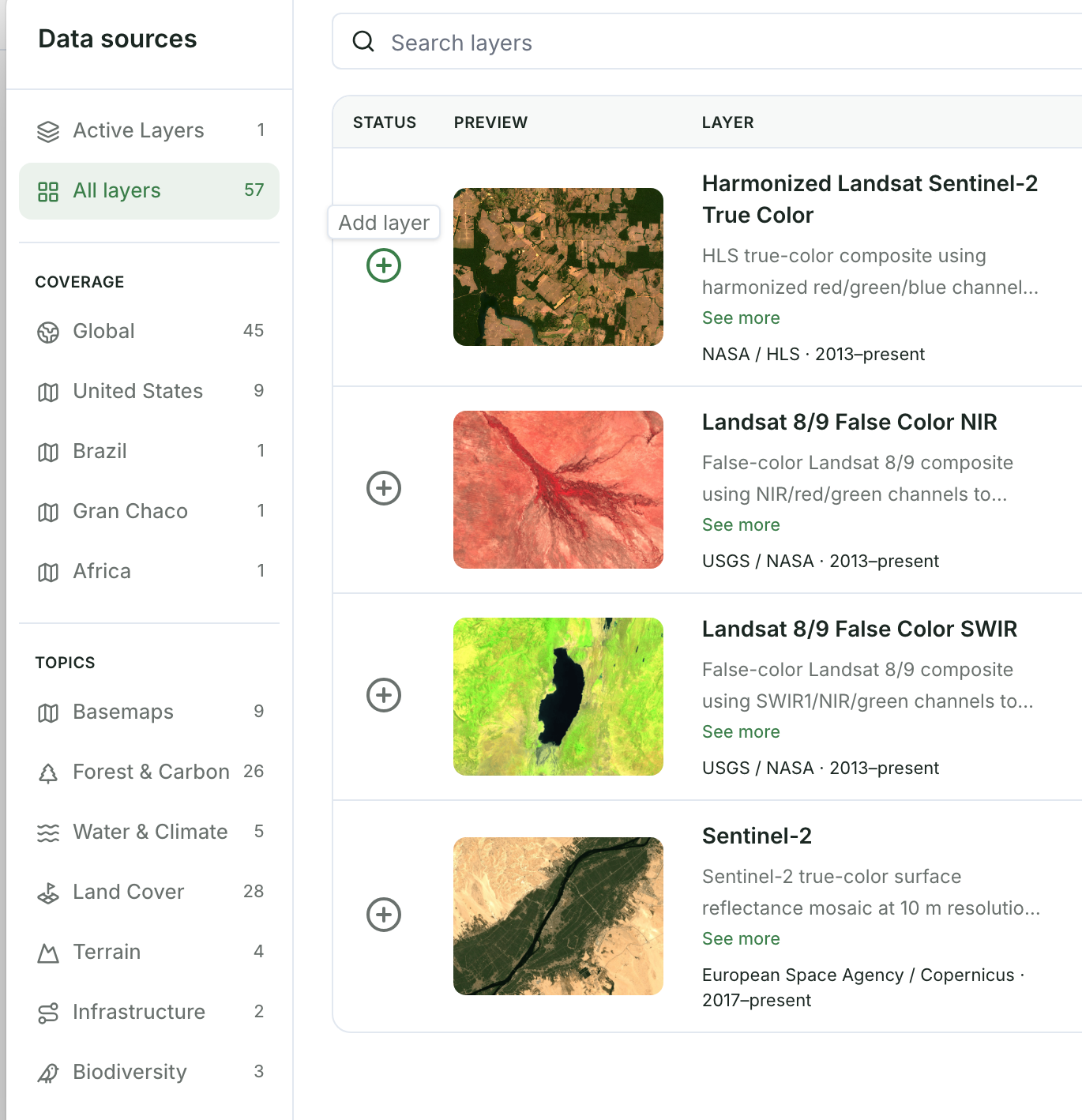The height and width of the screenshot is (1120, 1082).
Task: Click the Land Cover icon
Action: (48, 893)
